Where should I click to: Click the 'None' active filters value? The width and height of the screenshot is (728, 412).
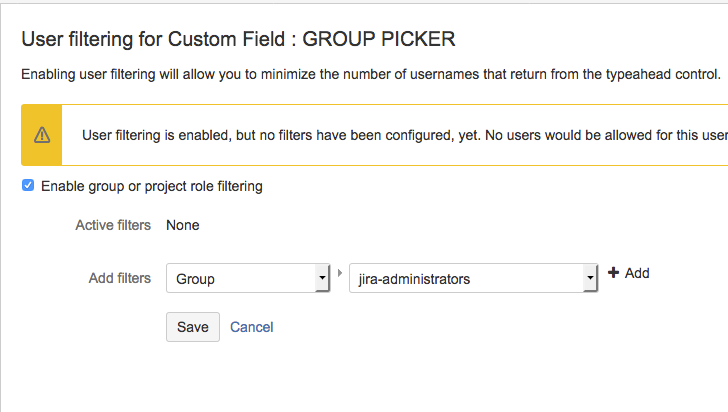183,225
